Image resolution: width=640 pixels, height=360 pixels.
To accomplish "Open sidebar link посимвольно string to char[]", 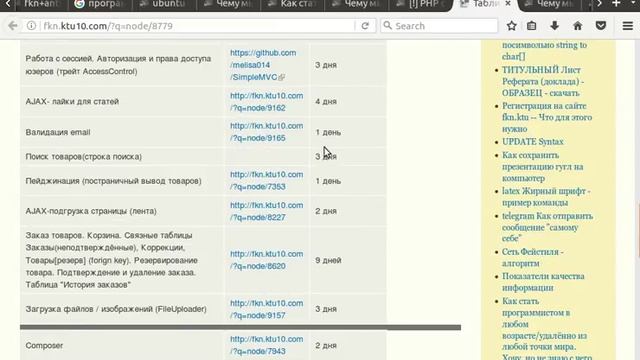I will tap(544, 51).
